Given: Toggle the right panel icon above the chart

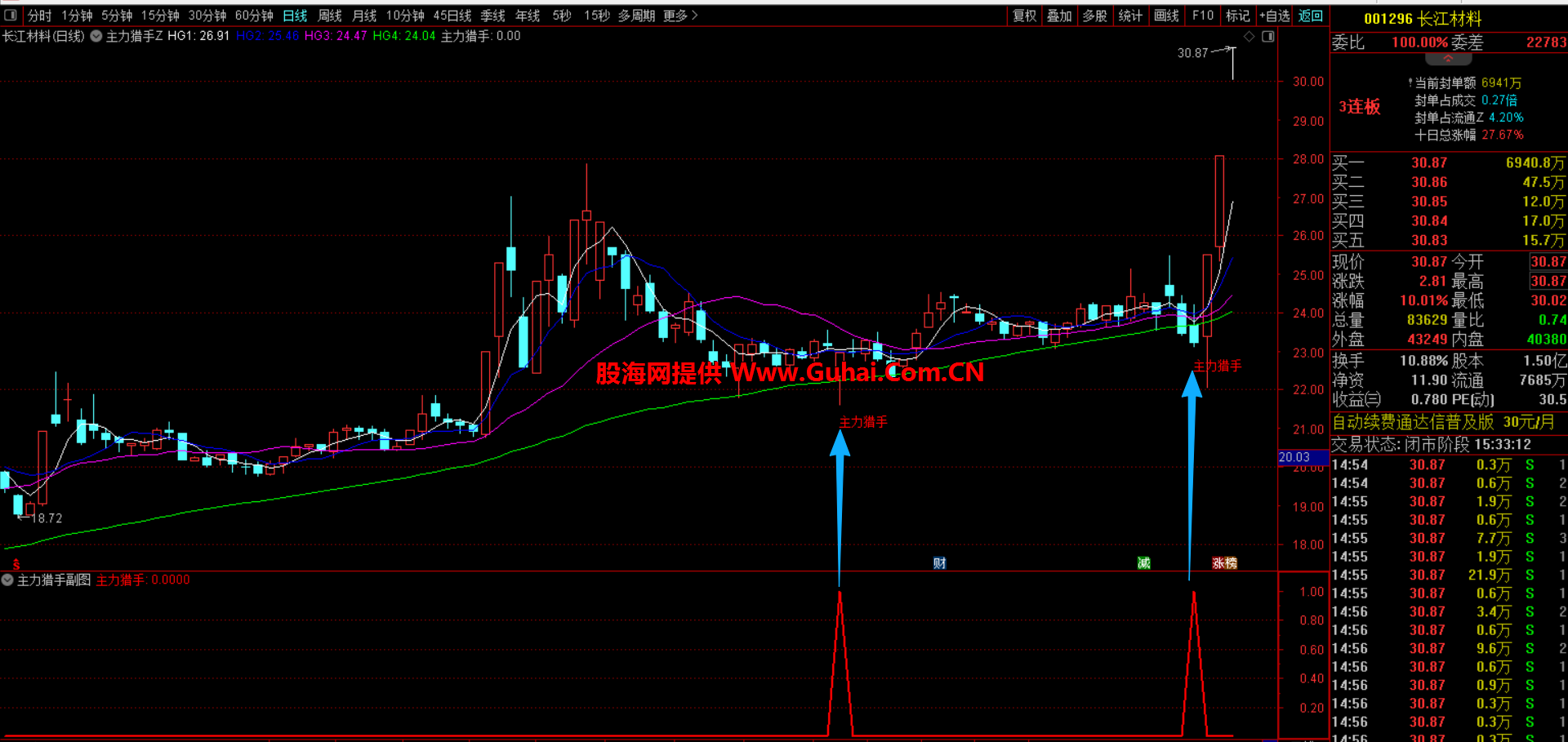Looking at the screenshot, I should pos(1267,37).
